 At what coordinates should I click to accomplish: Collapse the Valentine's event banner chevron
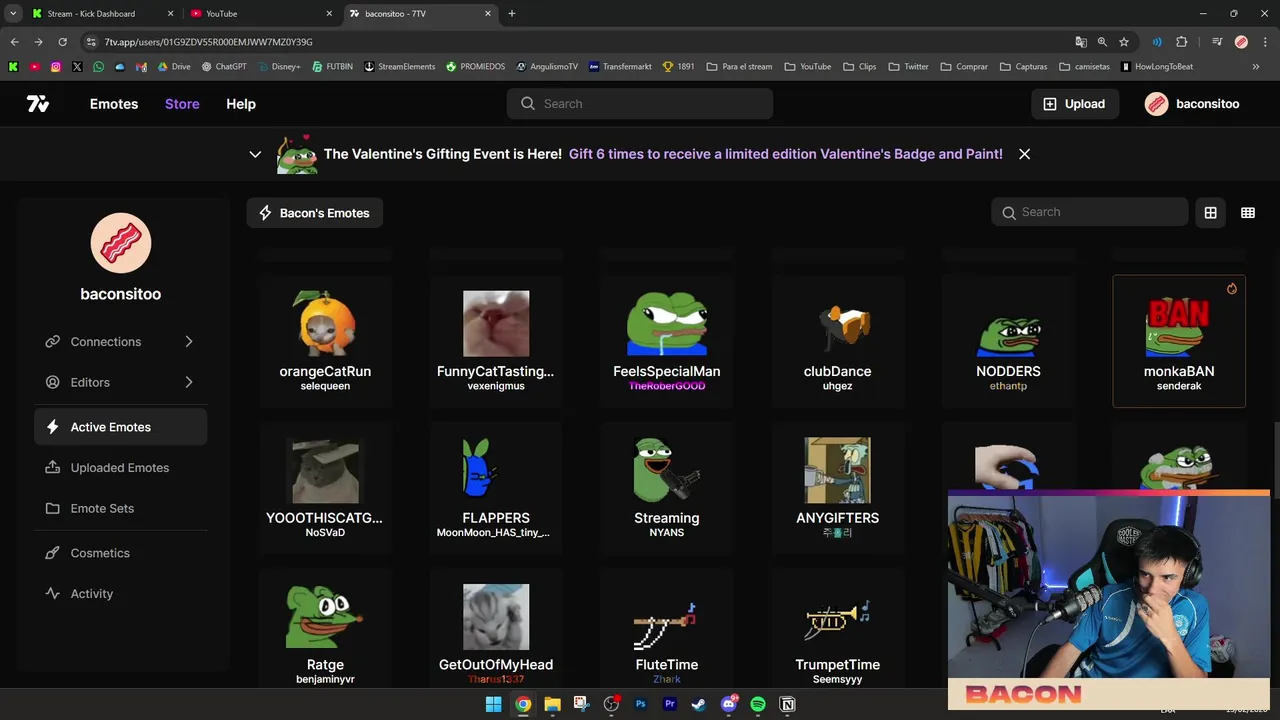(255, 154)
